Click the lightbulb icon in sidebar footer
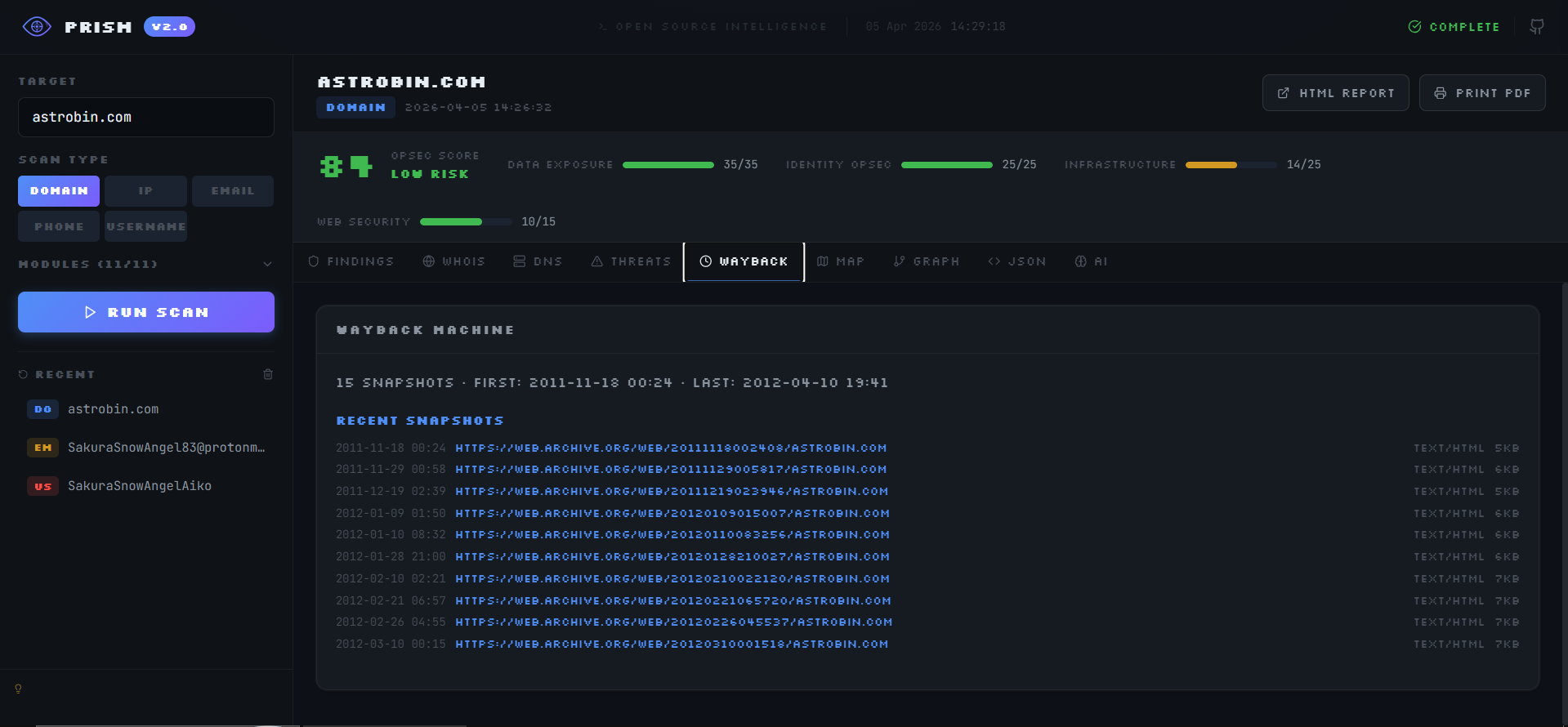Viewport: 1568px width, 727px height. tap(18, 689)
